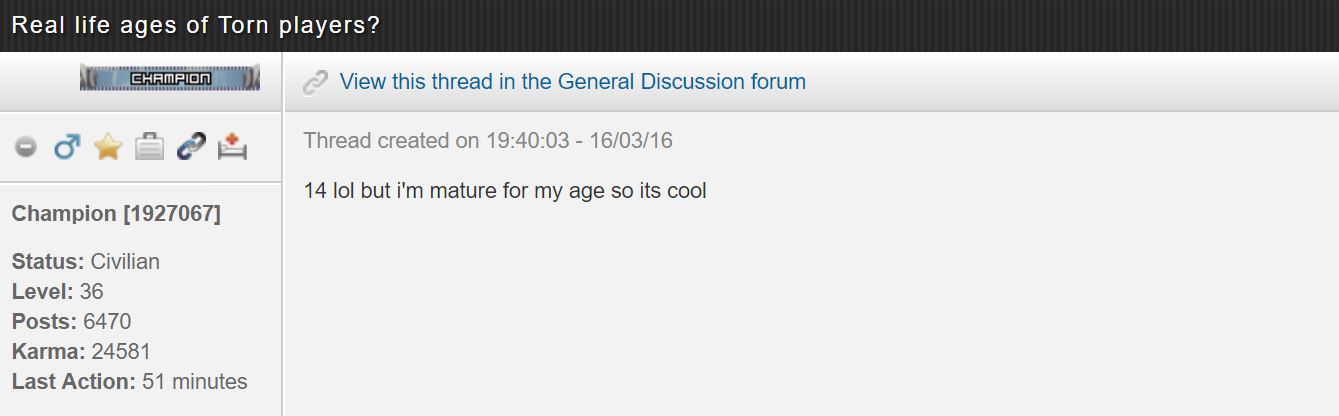Click the post text about being 14

click(x=505, y=190)
